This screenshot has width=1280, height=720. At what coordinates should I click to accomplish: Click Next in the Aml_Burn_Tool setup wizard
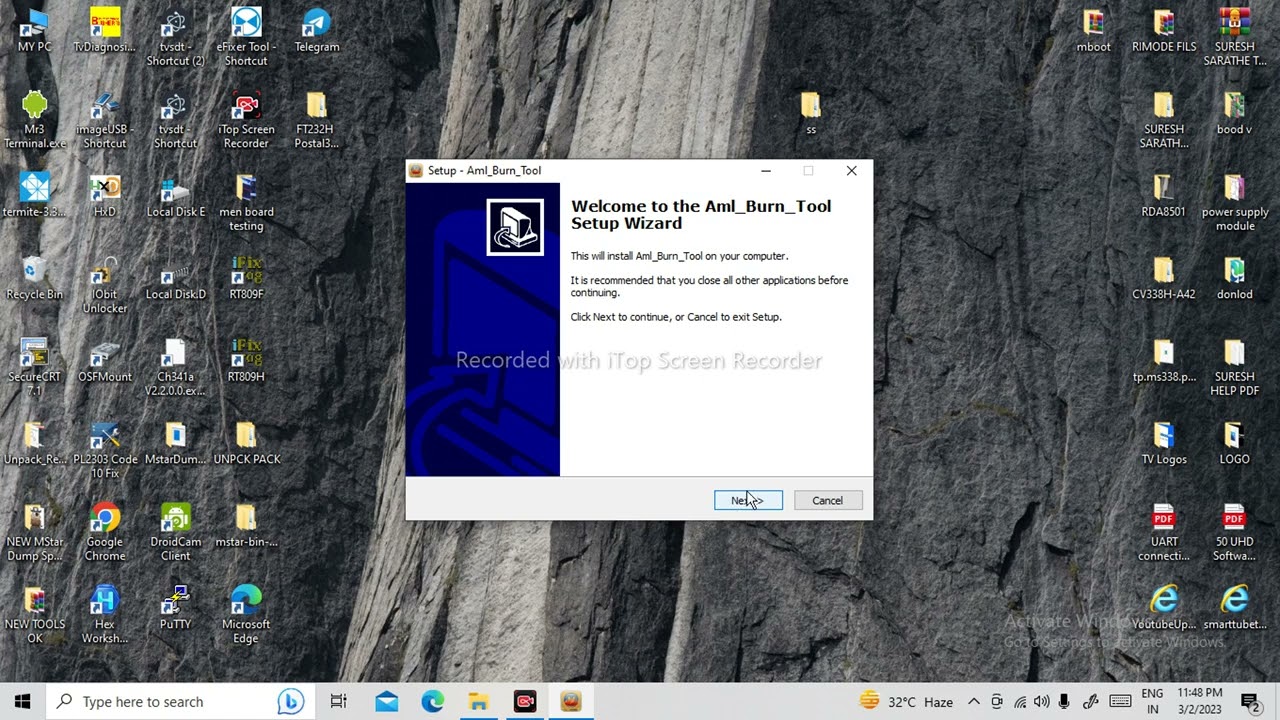point(748,500)
